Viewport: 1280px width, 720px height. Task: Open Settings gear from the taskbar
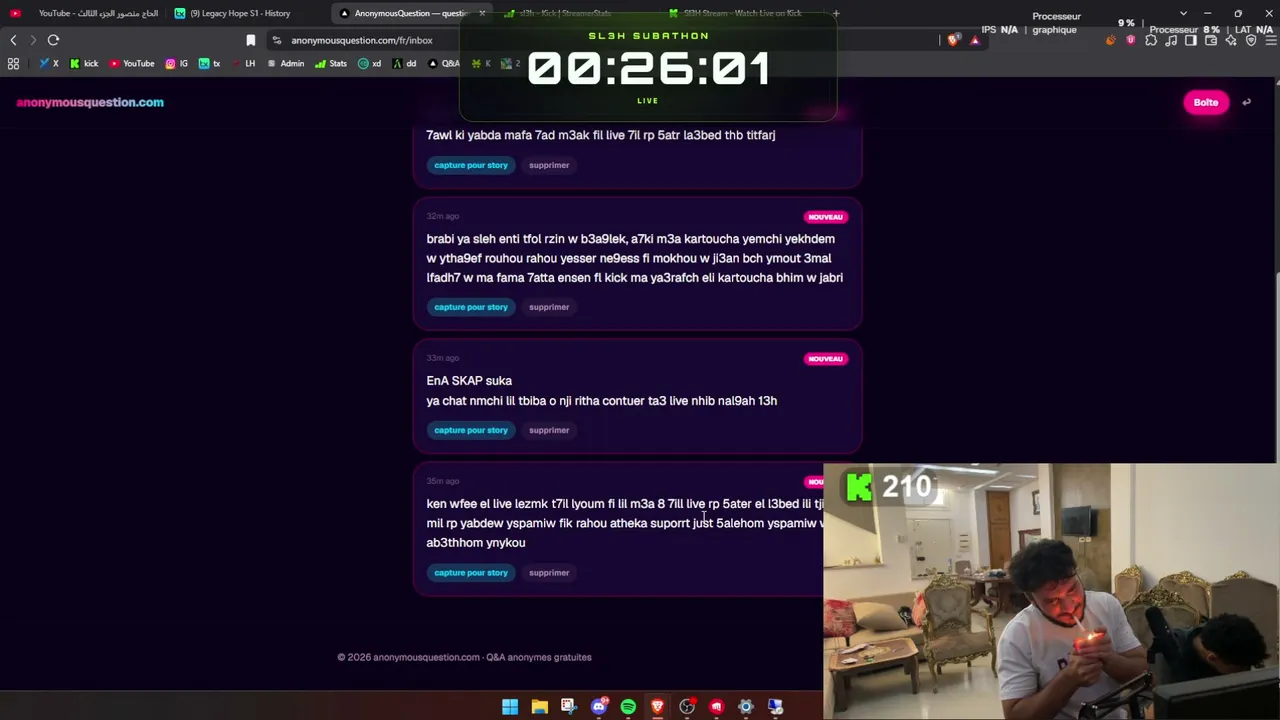745,707
